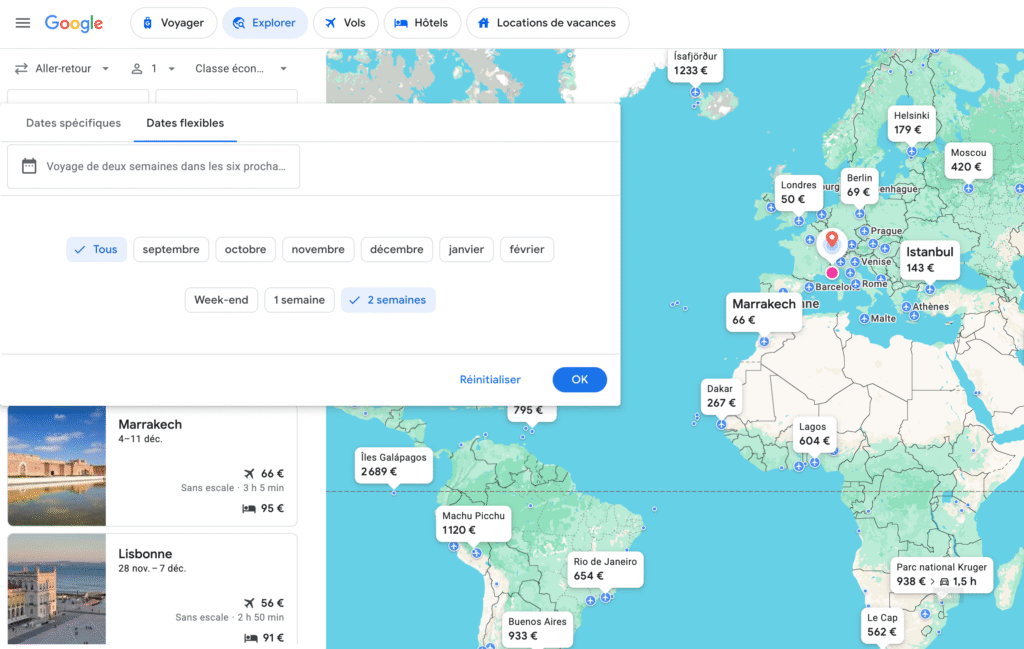Screen dimensions: 1024x649
Task: Click the Barcelone airport marker
Action: [x=809, y=287]
